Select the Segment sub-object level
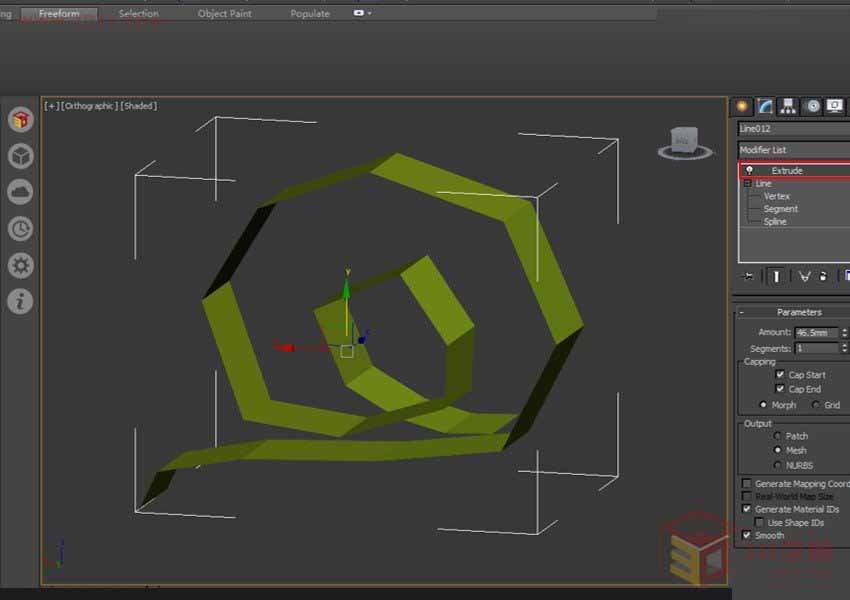Image resolution: width=850 pixels, height=600 pixels. (x=781, y=209)
